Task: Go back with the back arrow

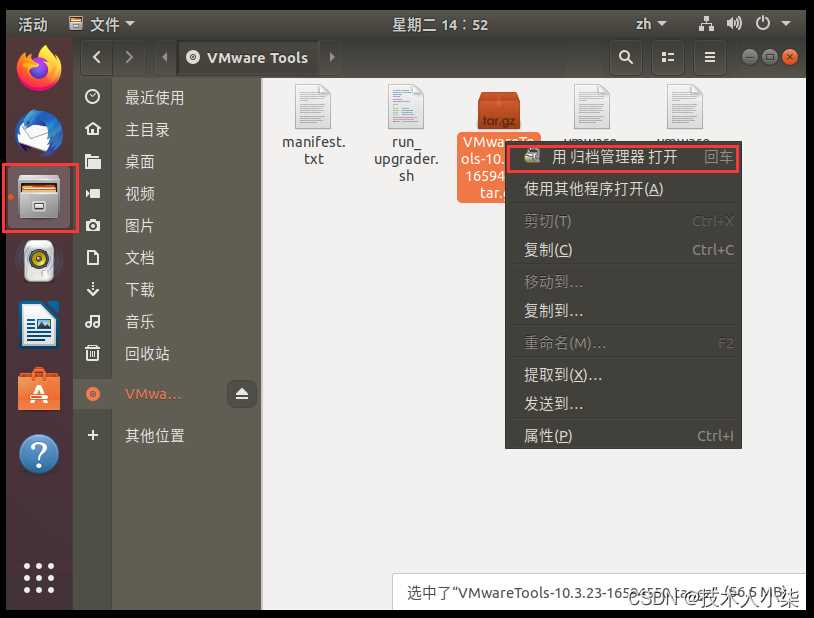Action: (x=97, y=57)
